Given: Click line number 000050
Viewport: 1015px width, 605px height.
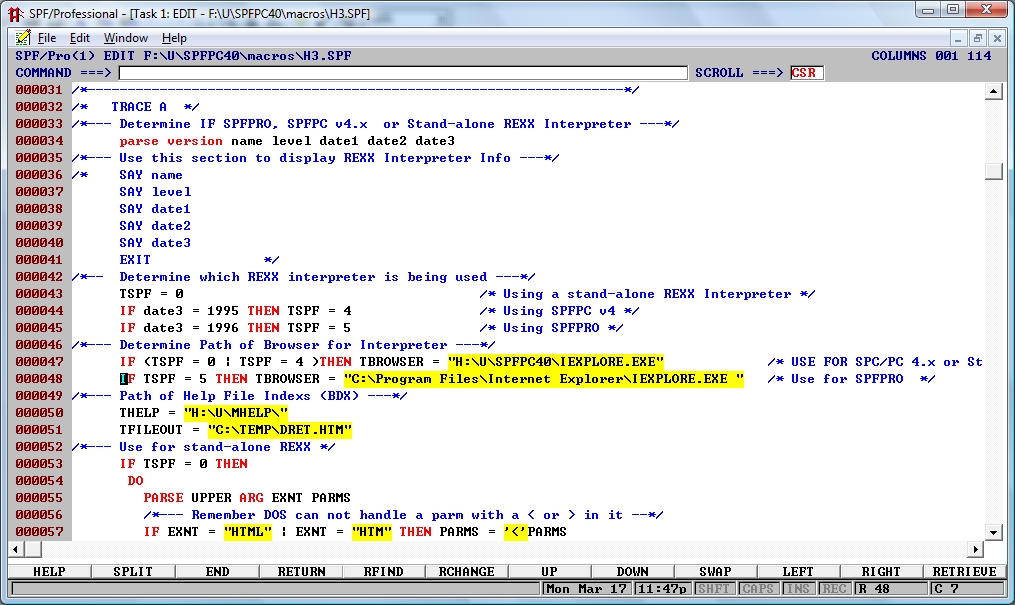Looking at the screenshot, I should [x=39, y=413].
